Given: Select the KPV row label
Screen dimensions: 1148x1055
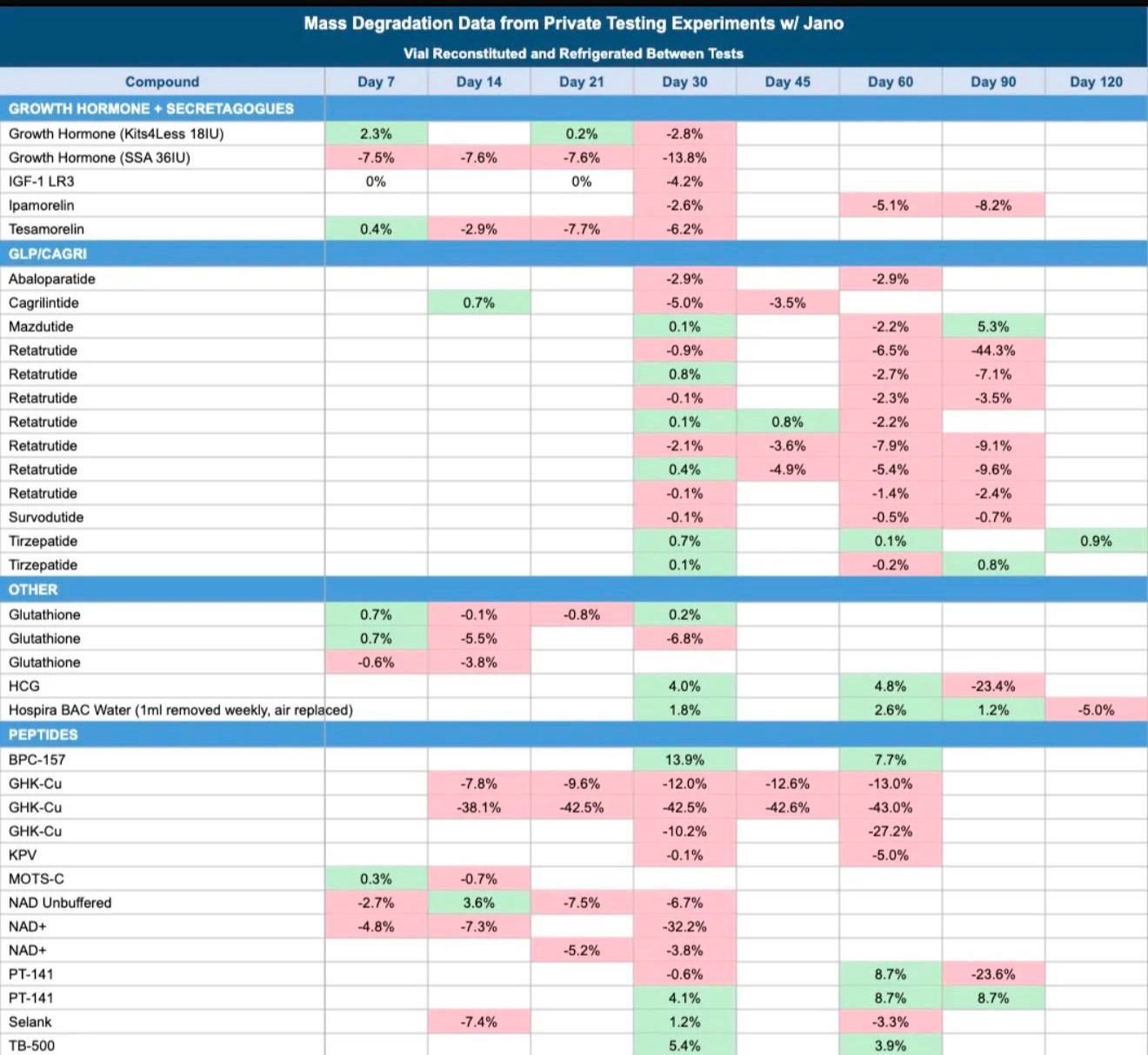Looking at the screenshot, I should click(23, 856).
